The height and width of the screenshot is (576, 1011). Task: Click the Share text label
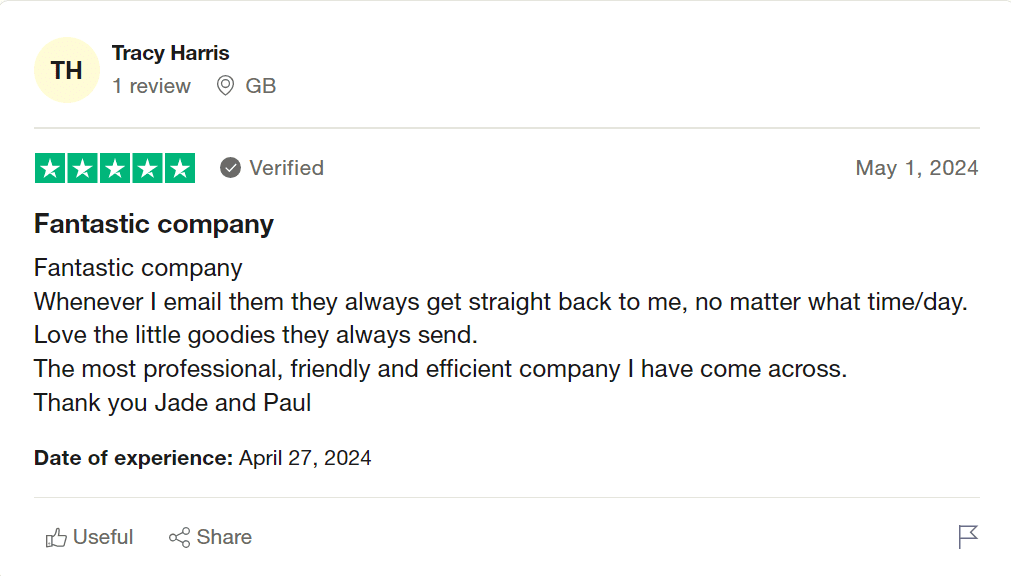coord(224,537)
